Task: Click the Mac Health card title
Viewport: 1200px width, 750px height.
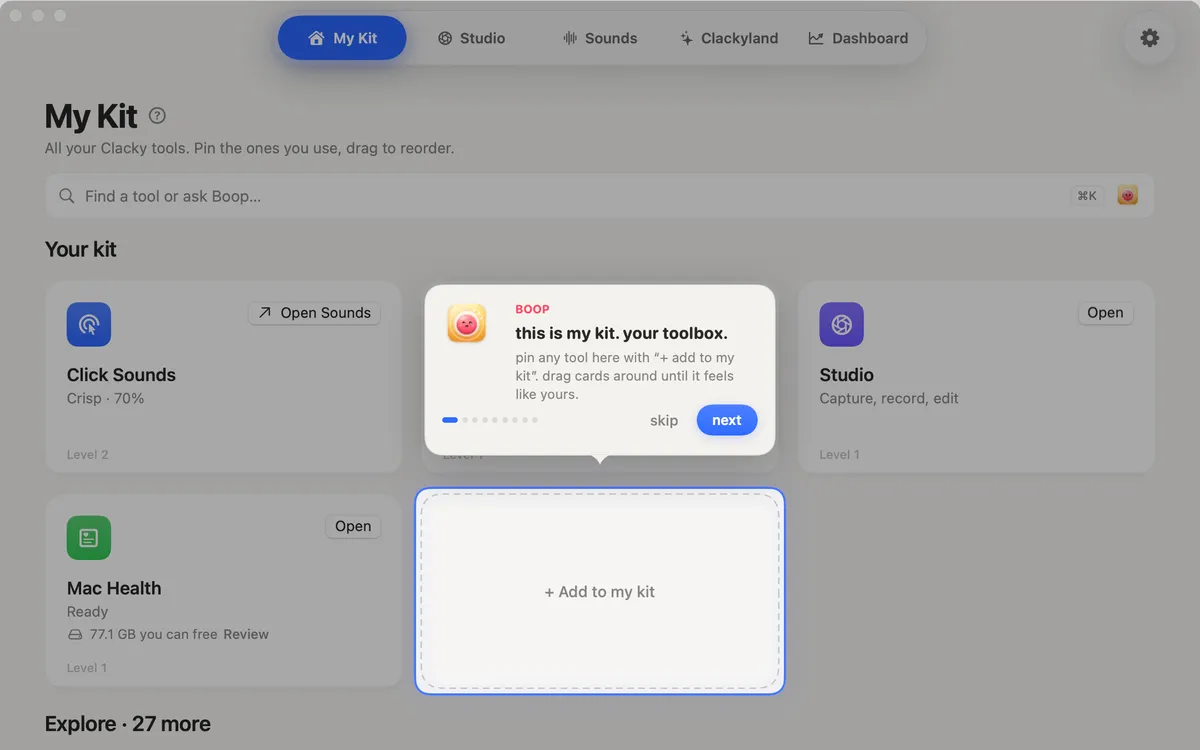Action: [114, 588]
